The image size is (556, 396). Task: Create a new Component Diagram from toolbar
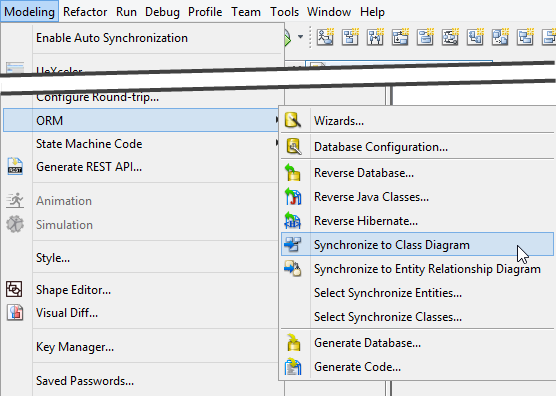tap(475, 36)
